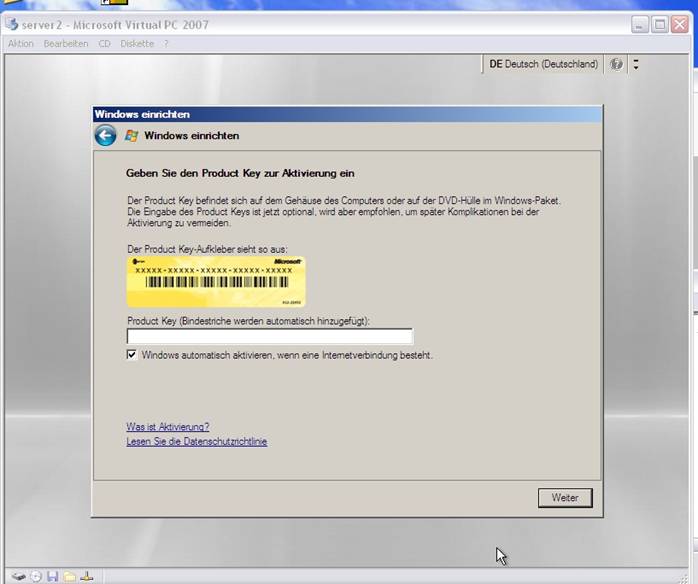Click the hard disk status icon
Image resolution: width=698 pixels, height=584 pixels.
[x=19, y=576]
